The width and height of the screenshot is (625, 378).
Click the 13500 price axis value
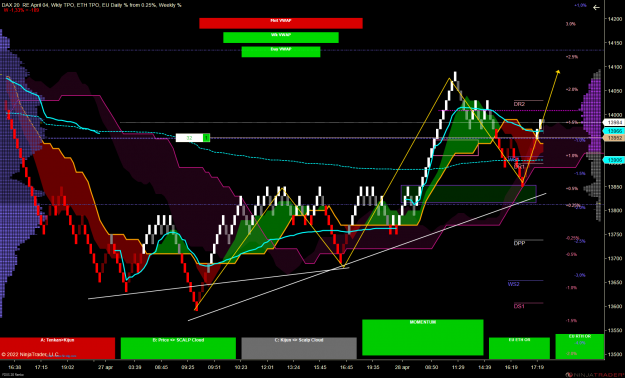pos(615,354)
